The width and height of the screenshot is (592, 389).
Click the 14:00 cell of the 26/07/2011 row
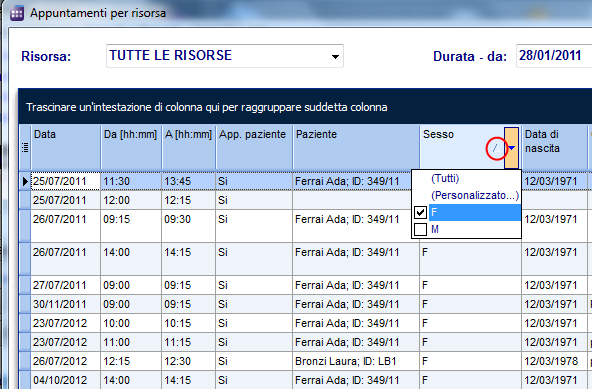coord(131,259)
